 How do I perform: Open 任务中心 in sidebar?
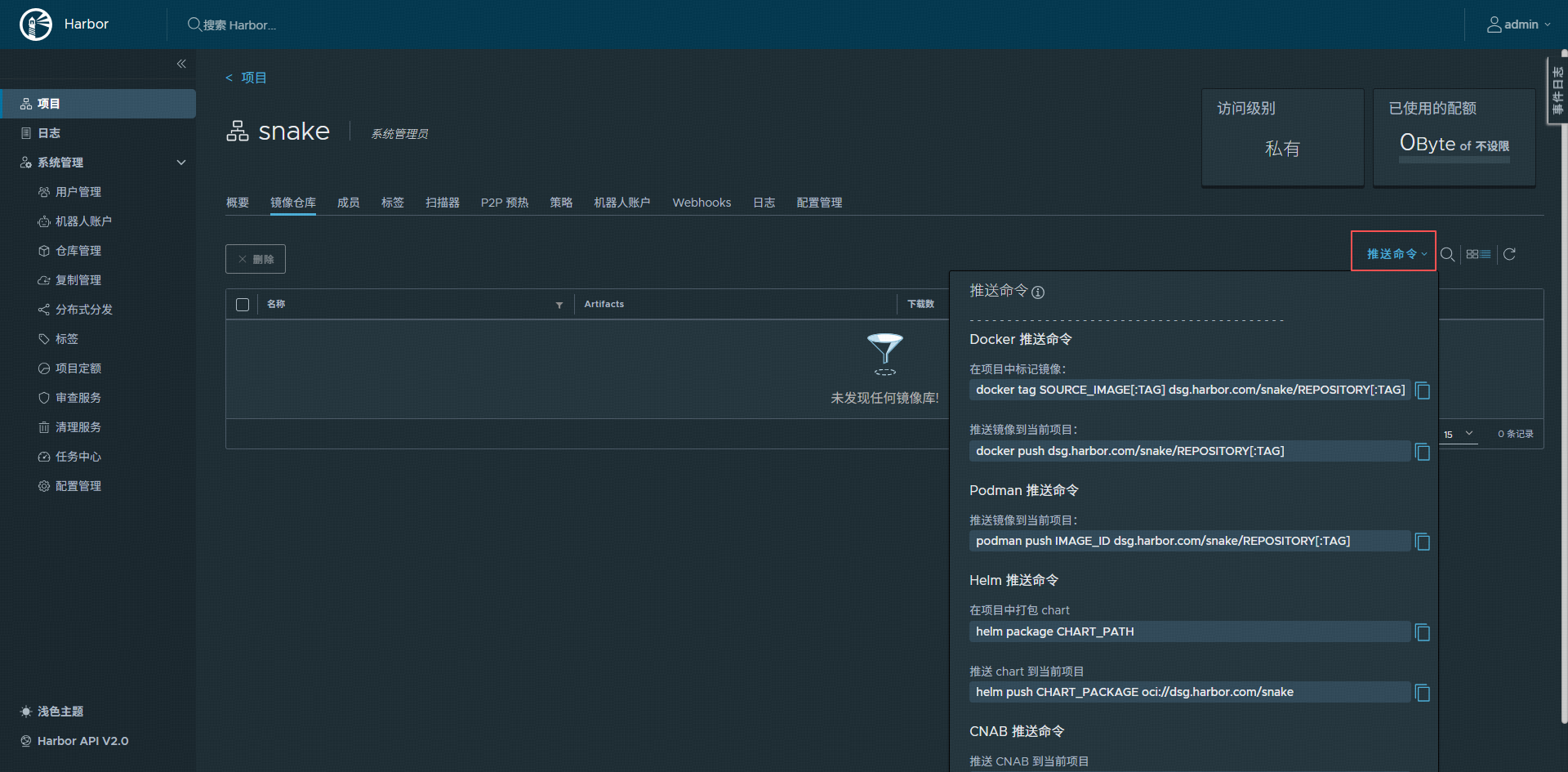78,457
